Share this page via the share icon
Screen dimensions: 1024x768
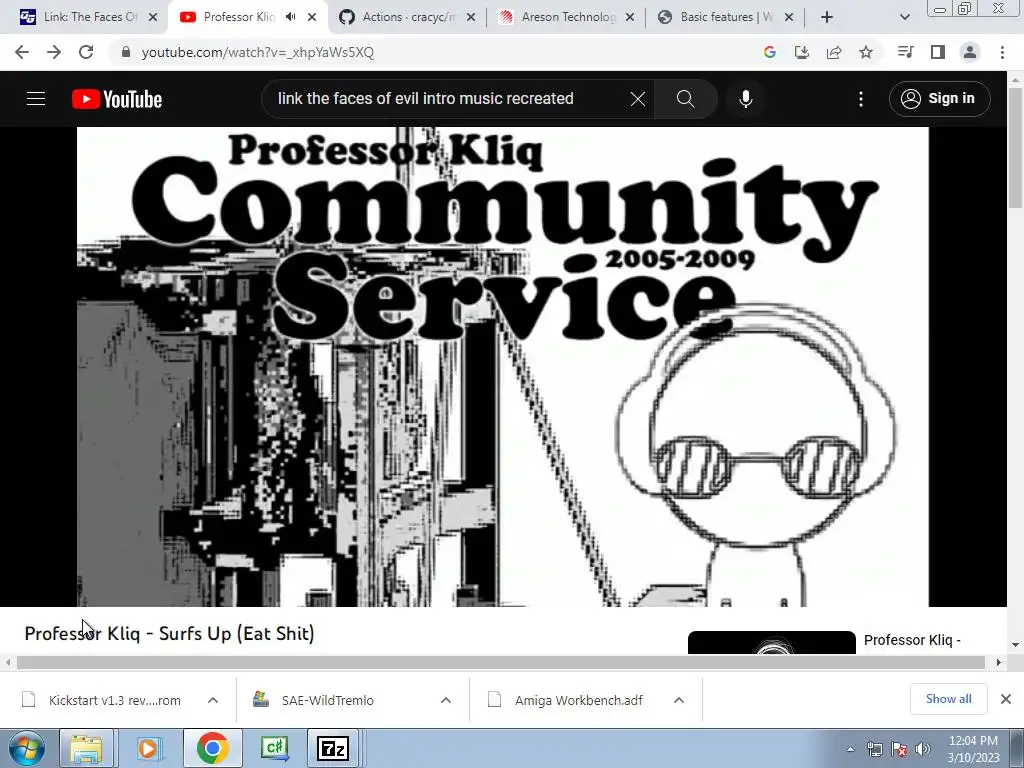(x=834, y=52)
